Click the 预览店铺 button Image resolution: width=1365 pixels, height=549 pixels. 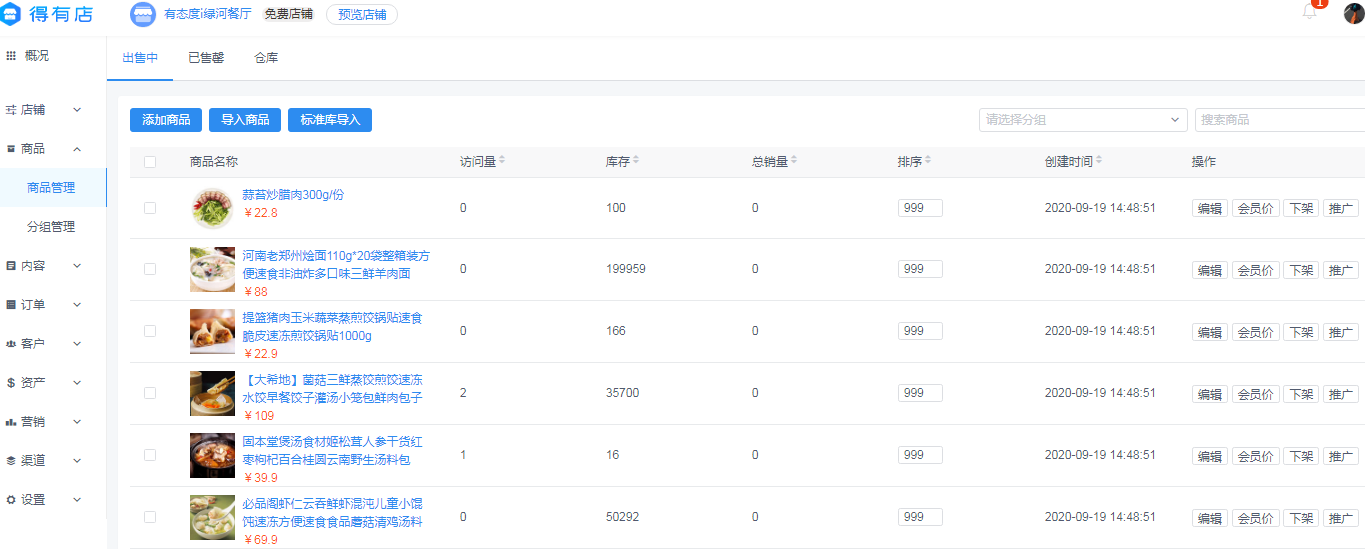pos(361,15)
